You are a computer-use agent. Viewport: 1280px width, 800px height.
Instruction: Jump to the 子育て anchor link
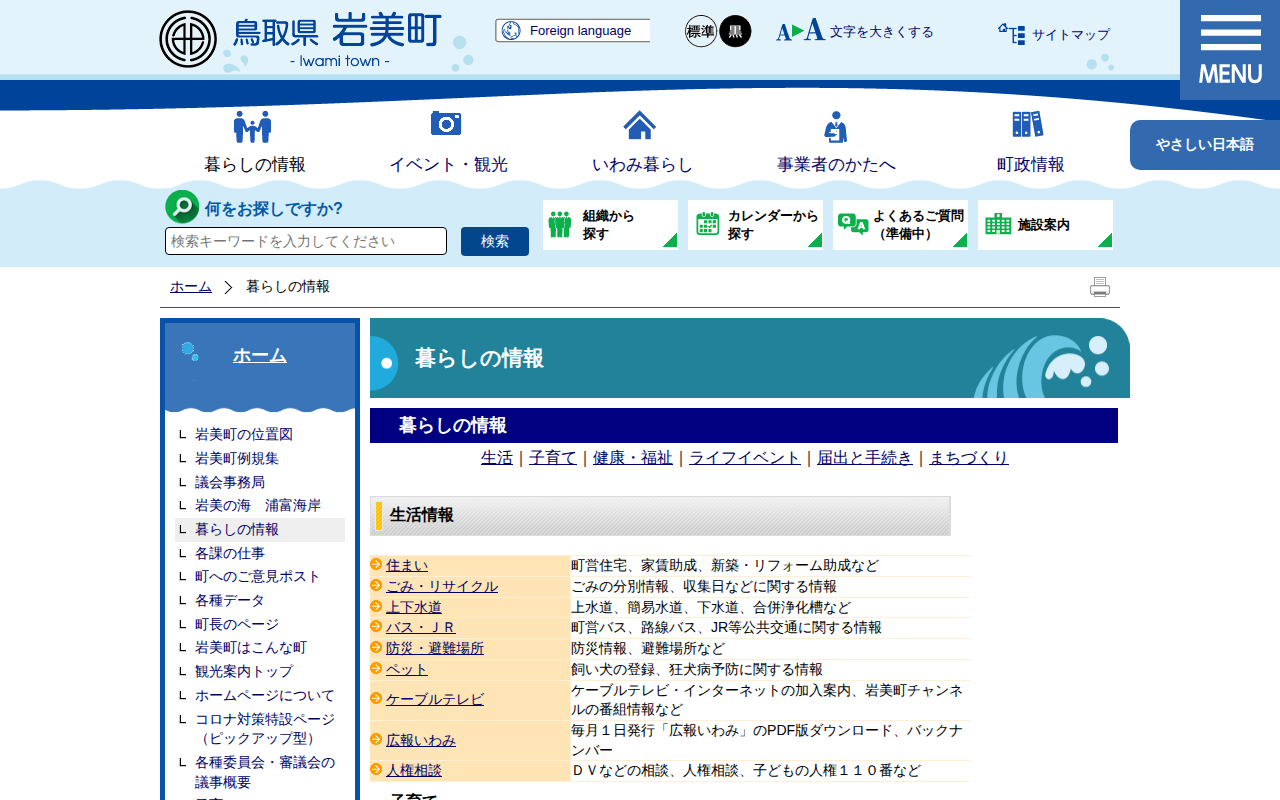(x=553, y=458)
